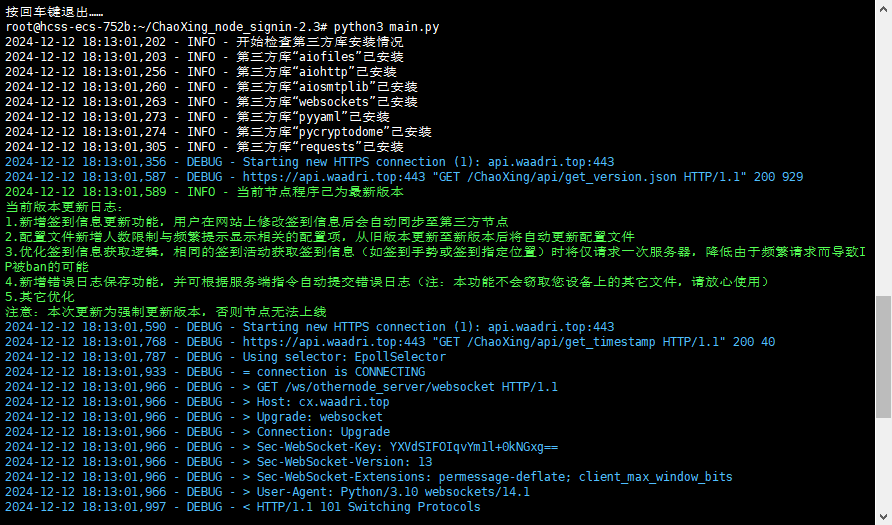This screenshot has height=525, width=892.
Task: Click the "Using selector: EpollSelector" line
Action: (x=344, y=357)
